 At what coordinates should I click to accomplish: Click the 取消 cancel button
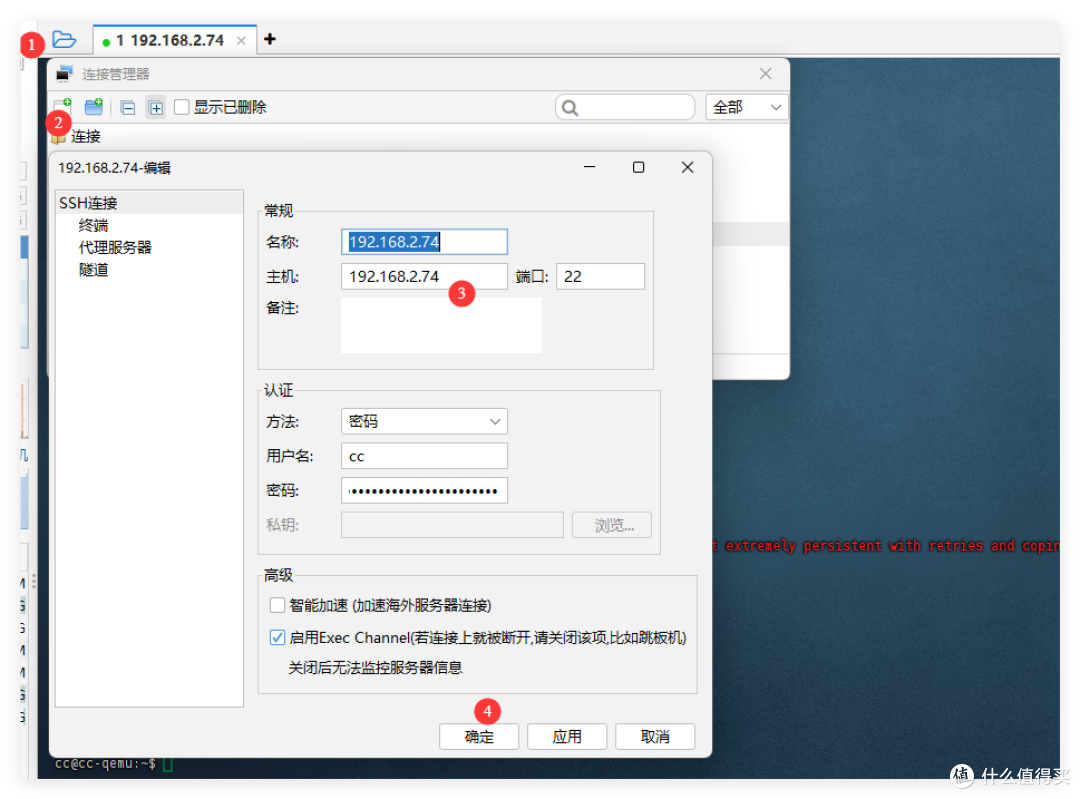[x=655, y=736]
